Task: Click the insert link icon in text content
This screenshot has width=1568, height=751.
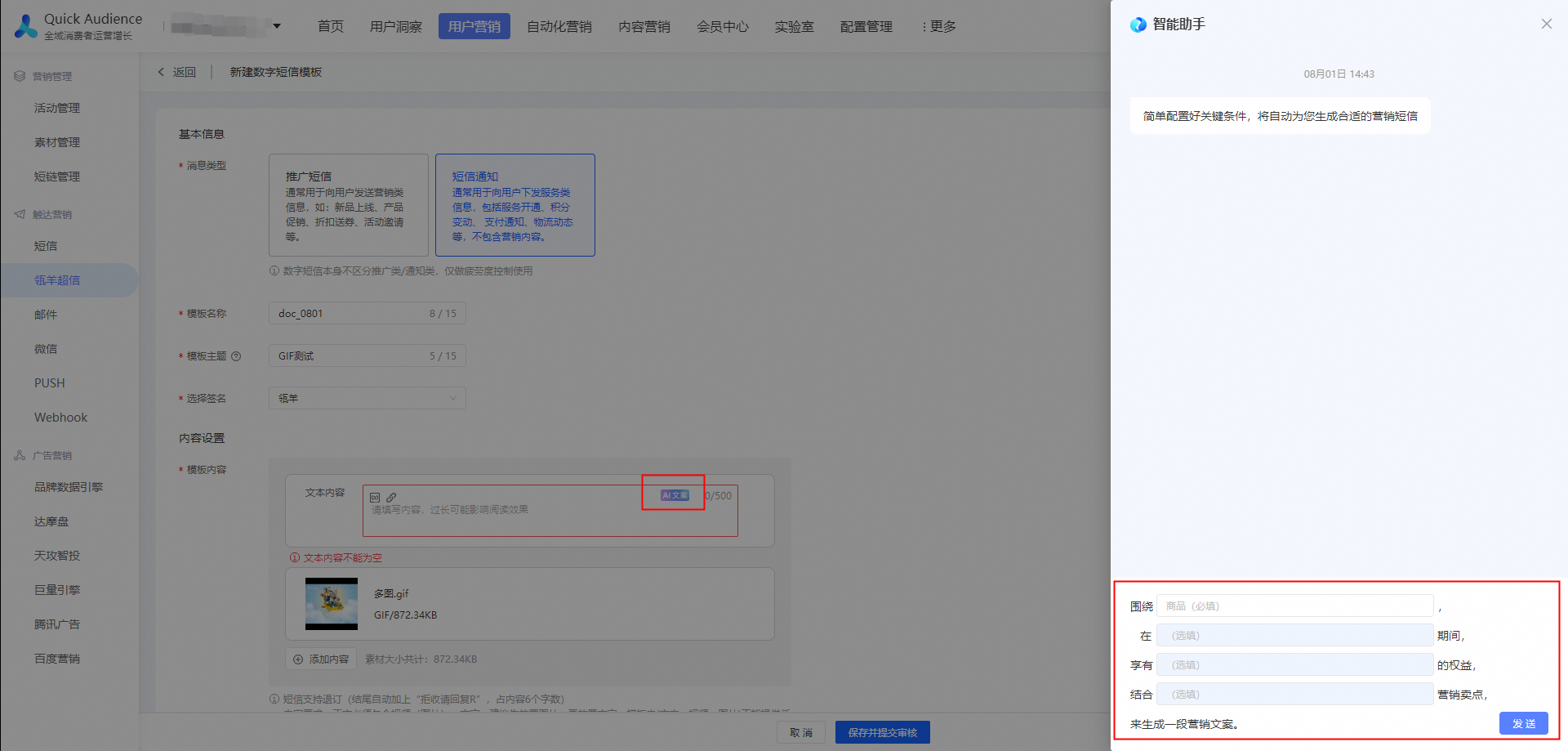Action: [391, 497]
